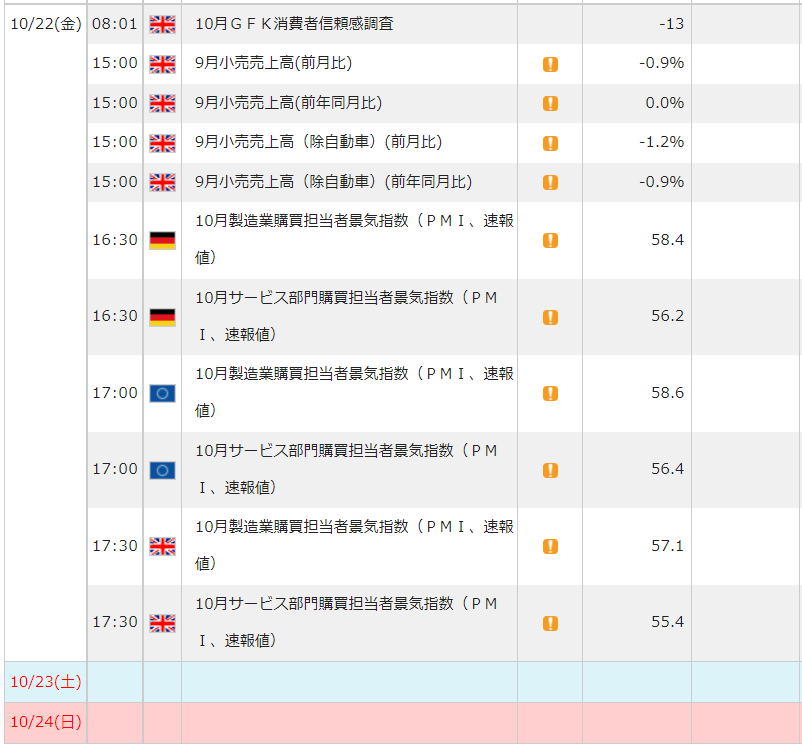Click the importance marker for retail sales MoM
This screenshot has height=746, width=802.
coord(549,63)
